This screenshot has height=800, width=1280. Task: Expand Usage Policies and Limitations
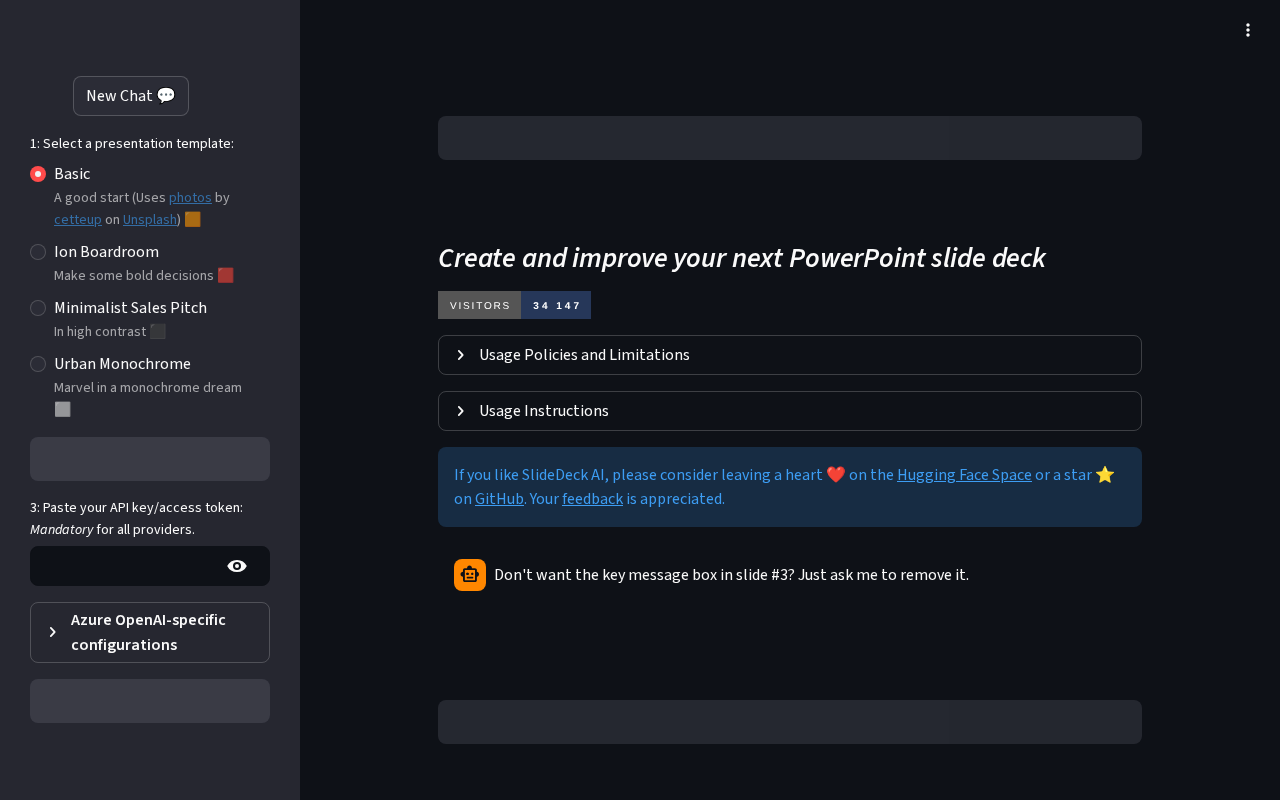coord(790,355)
